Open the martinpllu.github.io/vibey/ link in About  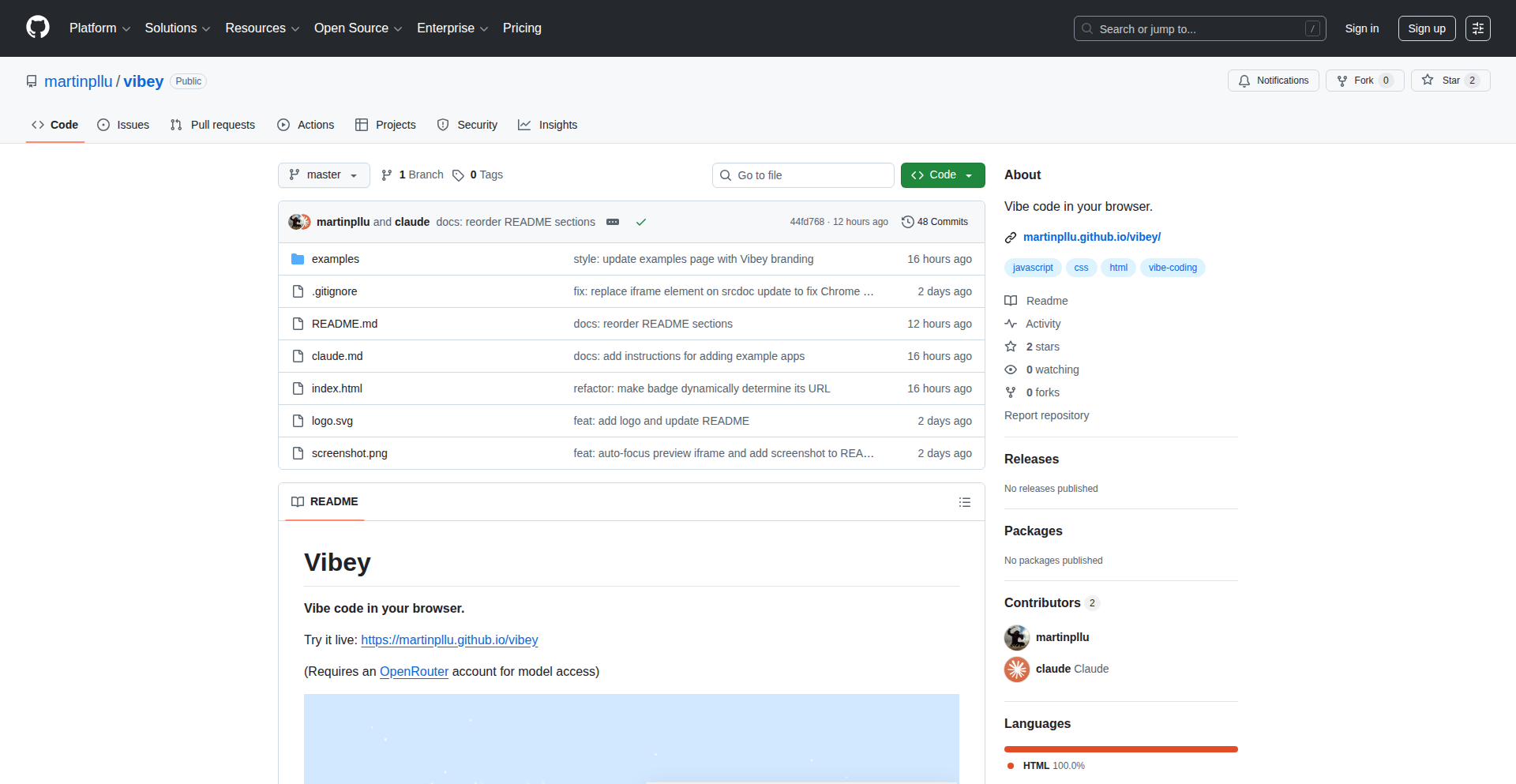(1091, 237)
